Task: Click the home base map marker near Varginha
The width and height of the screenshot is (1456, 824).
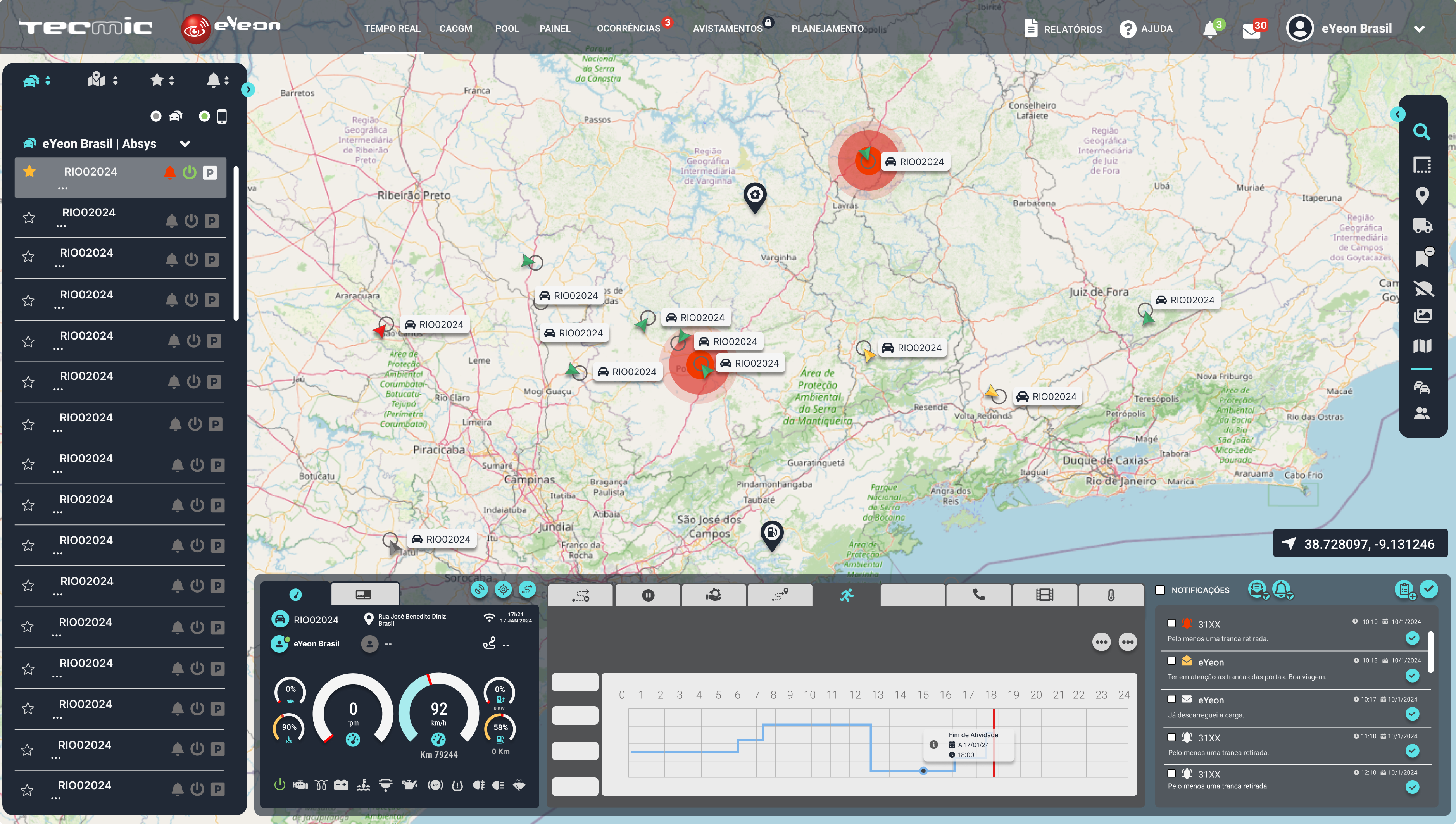Action: (755, 198)
